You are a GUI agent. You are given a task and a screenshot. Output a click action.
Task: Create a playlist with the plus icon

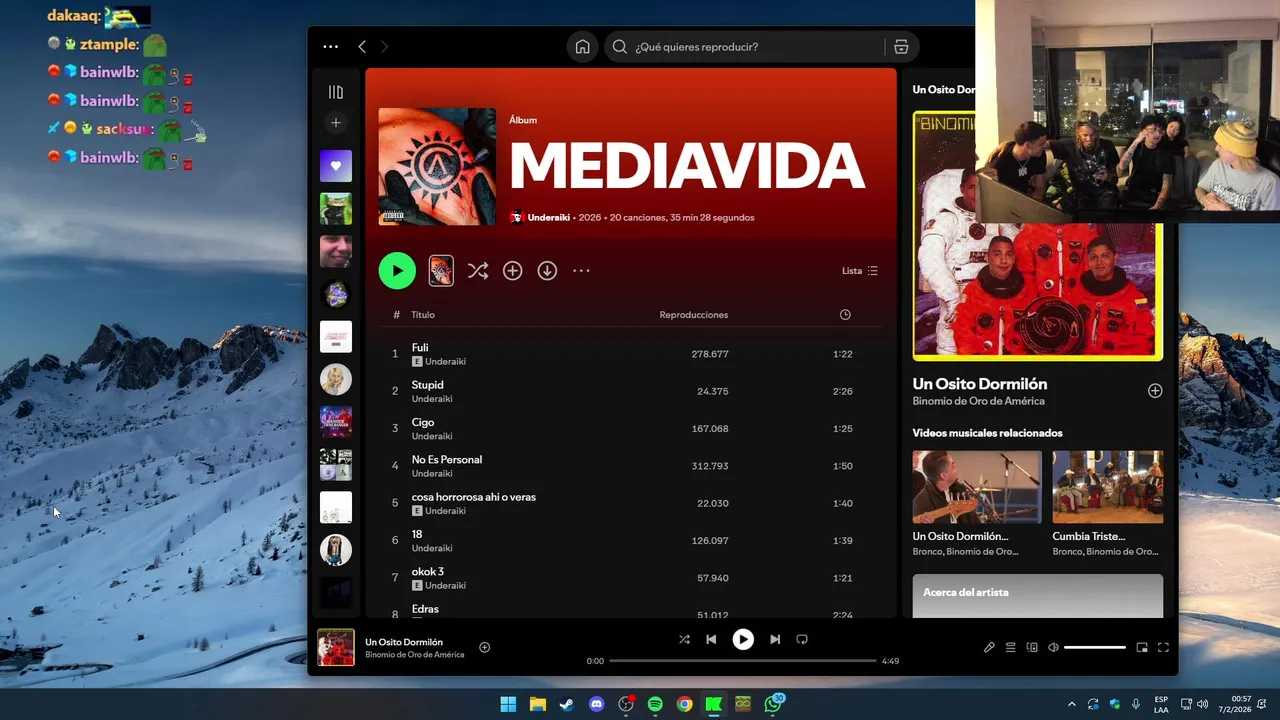pyautogui.click(x=336, y=122)
